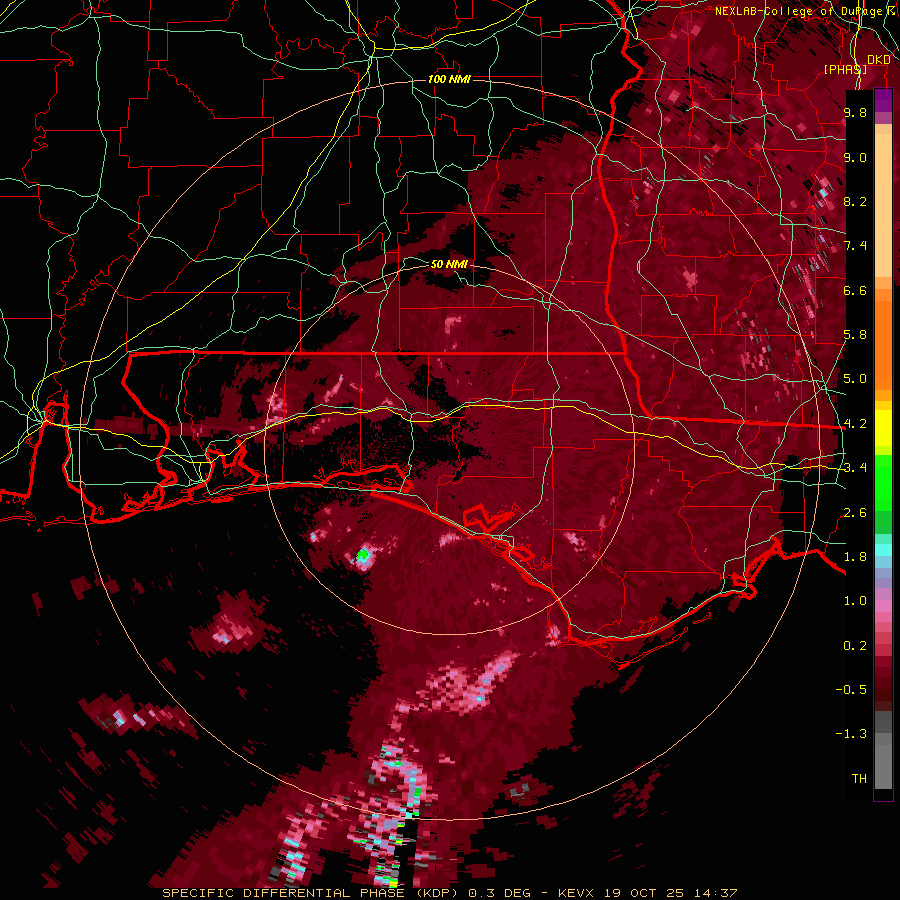Select the 1.8 value on the color scale
The width and height of the screenshot is (900, 900).
pos(855,557)
